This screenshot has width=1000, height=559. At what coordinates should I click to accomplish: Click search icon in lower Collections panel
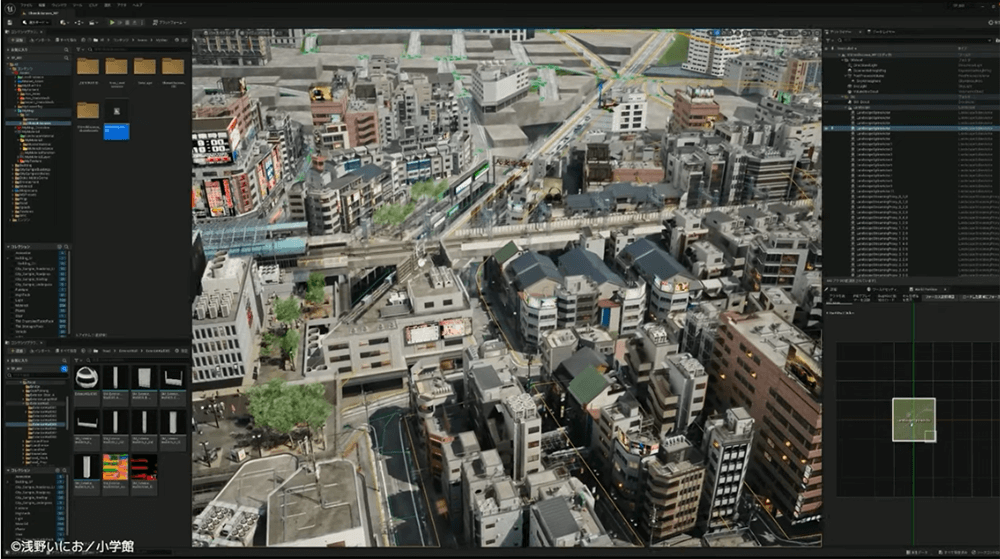pyautogui.click(x=66, y=470)
